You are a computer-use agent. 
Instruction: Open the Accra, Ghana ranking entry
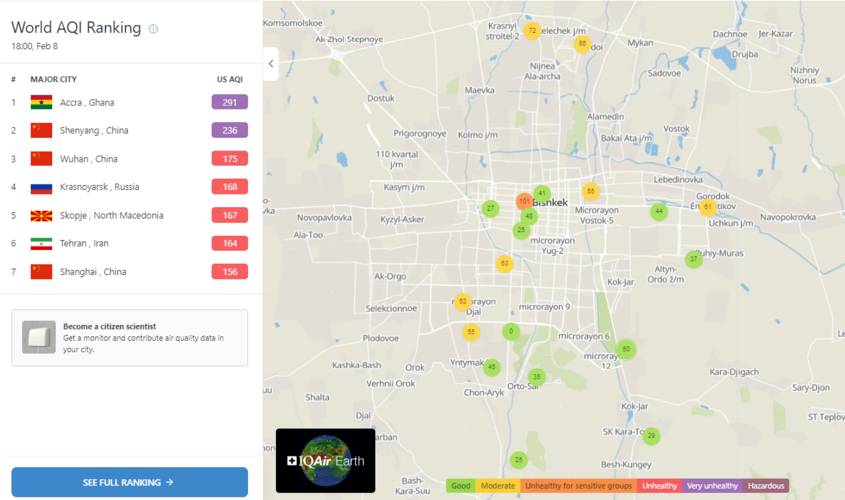pyautogui.click(x=87, y=102)
